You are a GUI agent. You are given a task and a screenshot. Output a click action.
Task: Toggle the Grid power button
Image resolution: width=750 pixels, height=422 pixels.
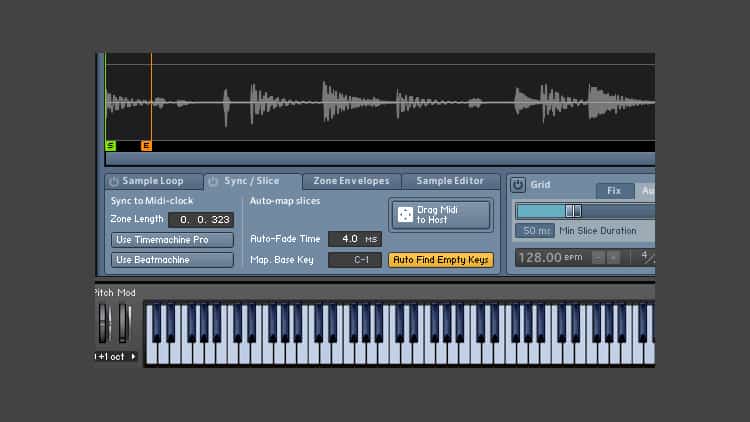(518, 185)
